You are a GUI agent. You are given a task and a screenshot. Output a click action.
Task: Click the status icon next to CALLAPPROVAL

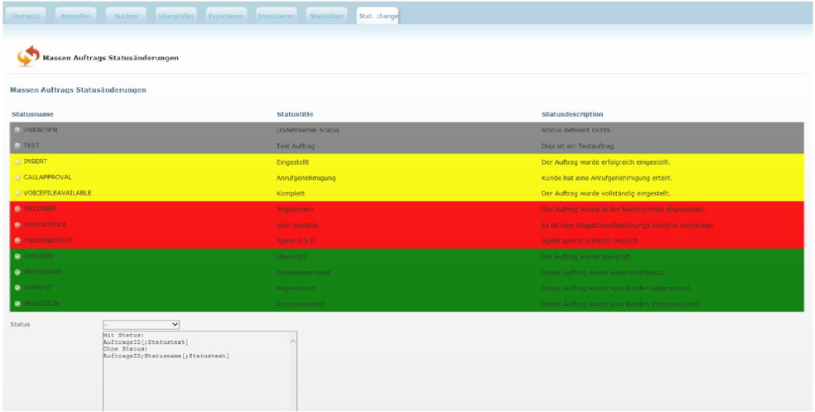point(17,177)
